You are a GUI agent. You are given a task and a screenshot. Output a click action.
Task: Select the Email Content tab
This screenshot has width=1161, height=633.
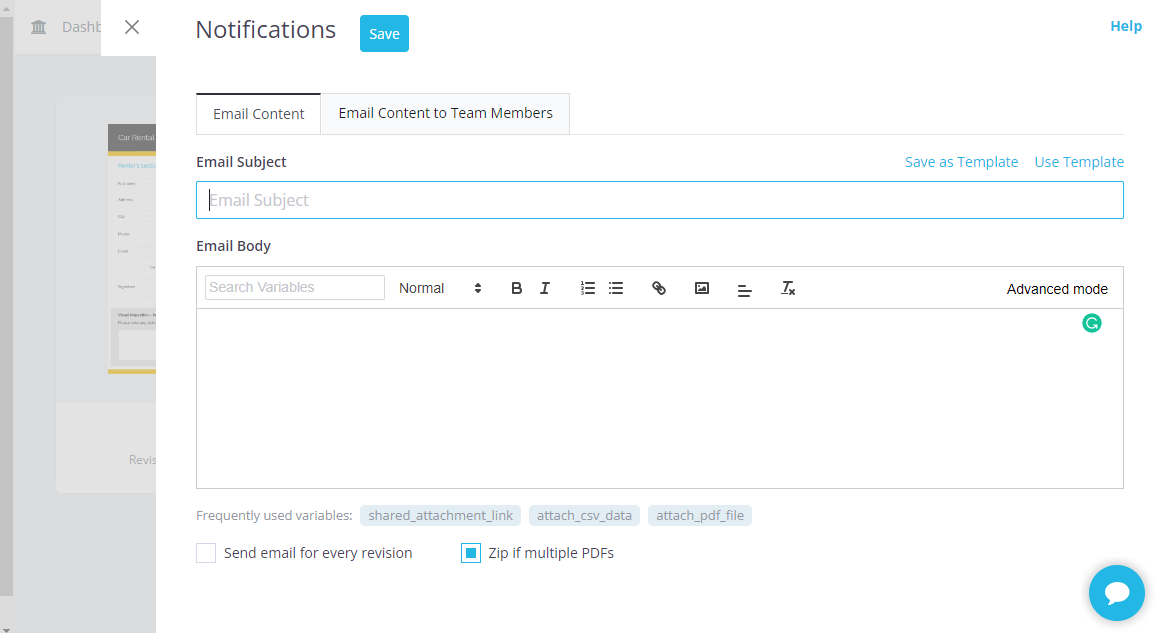click(258, 114)
